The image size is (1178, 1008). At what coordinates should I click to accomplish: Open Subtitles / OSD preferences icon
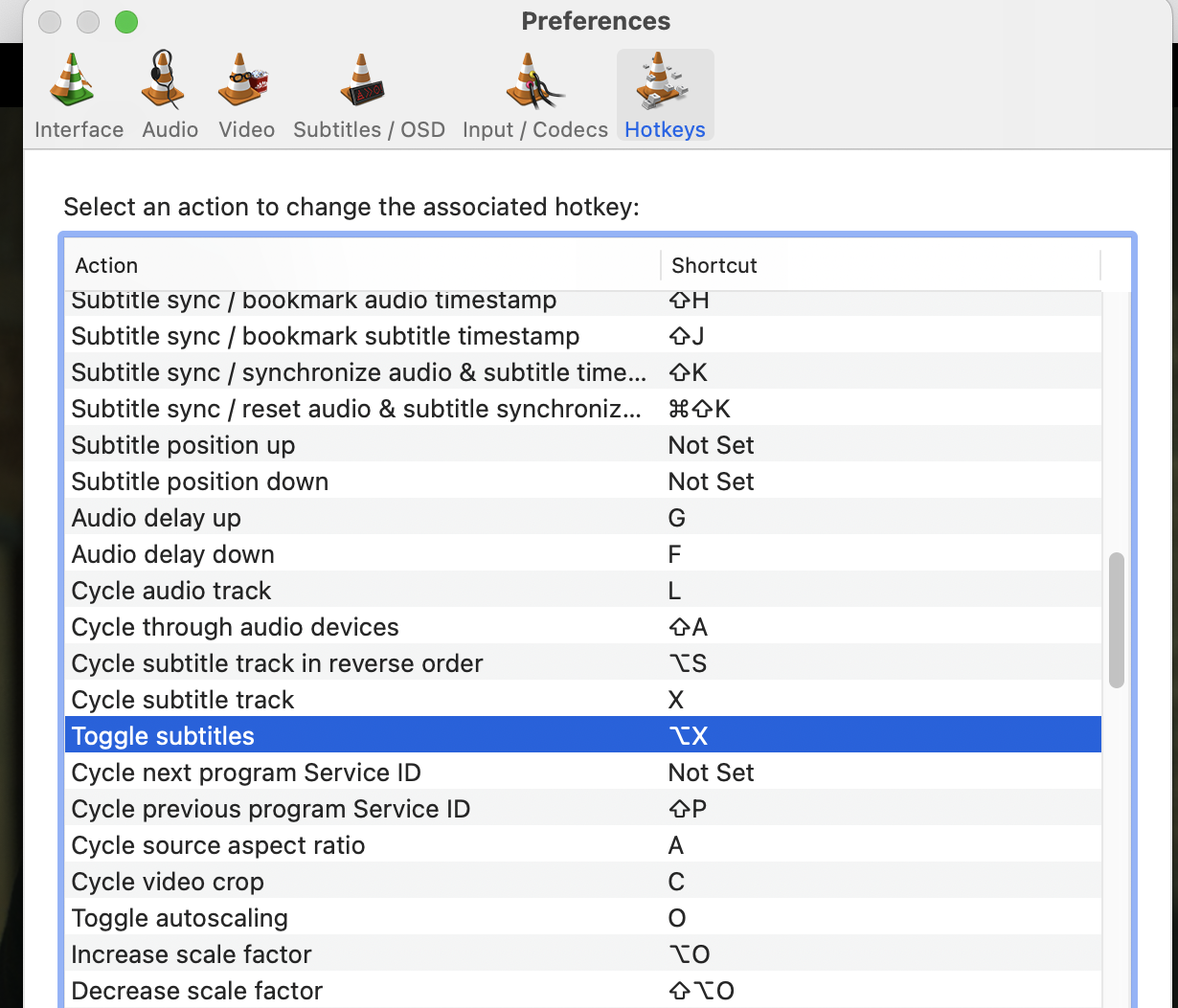[363, 80]
